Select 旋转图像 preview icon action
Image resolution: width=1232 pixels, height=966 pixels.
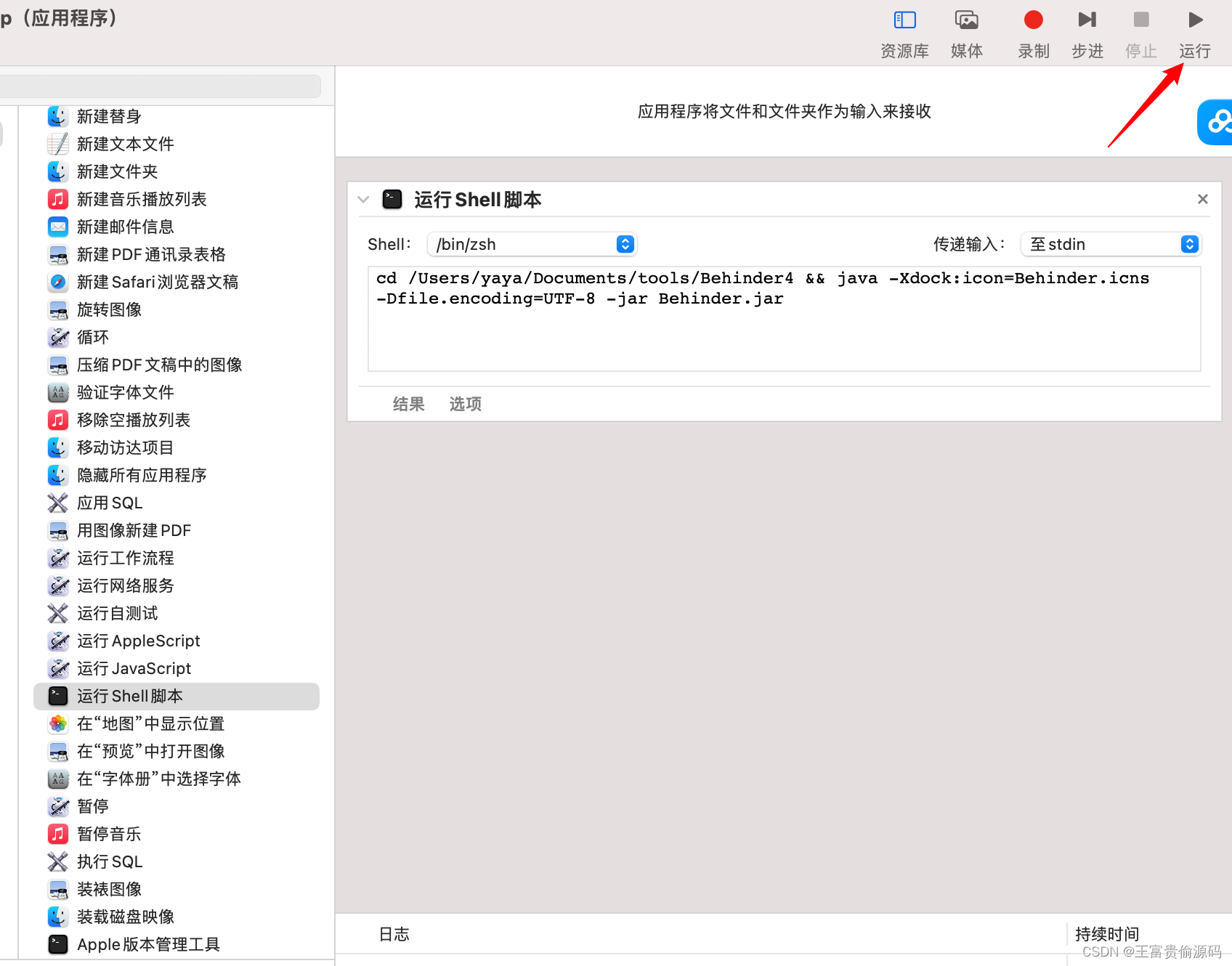click(x=58, y=309)
